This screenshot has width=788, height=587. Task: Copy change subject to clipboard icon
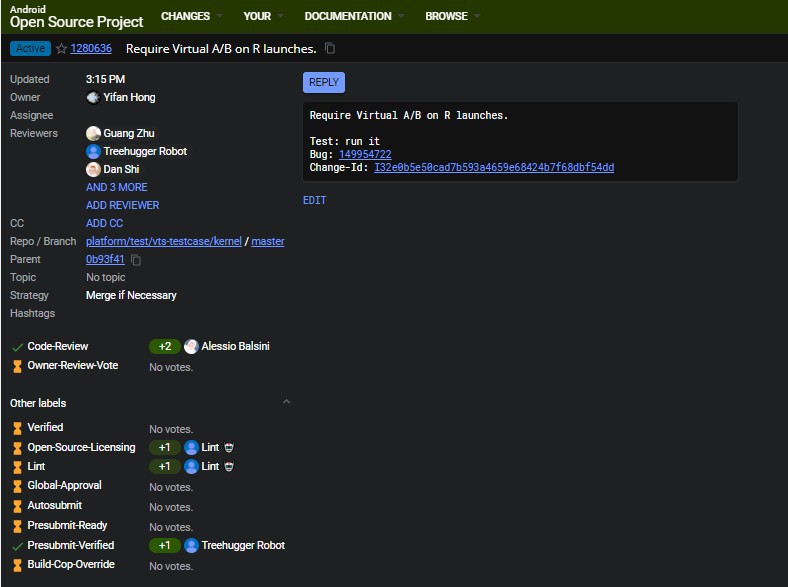tap(330, 48)
